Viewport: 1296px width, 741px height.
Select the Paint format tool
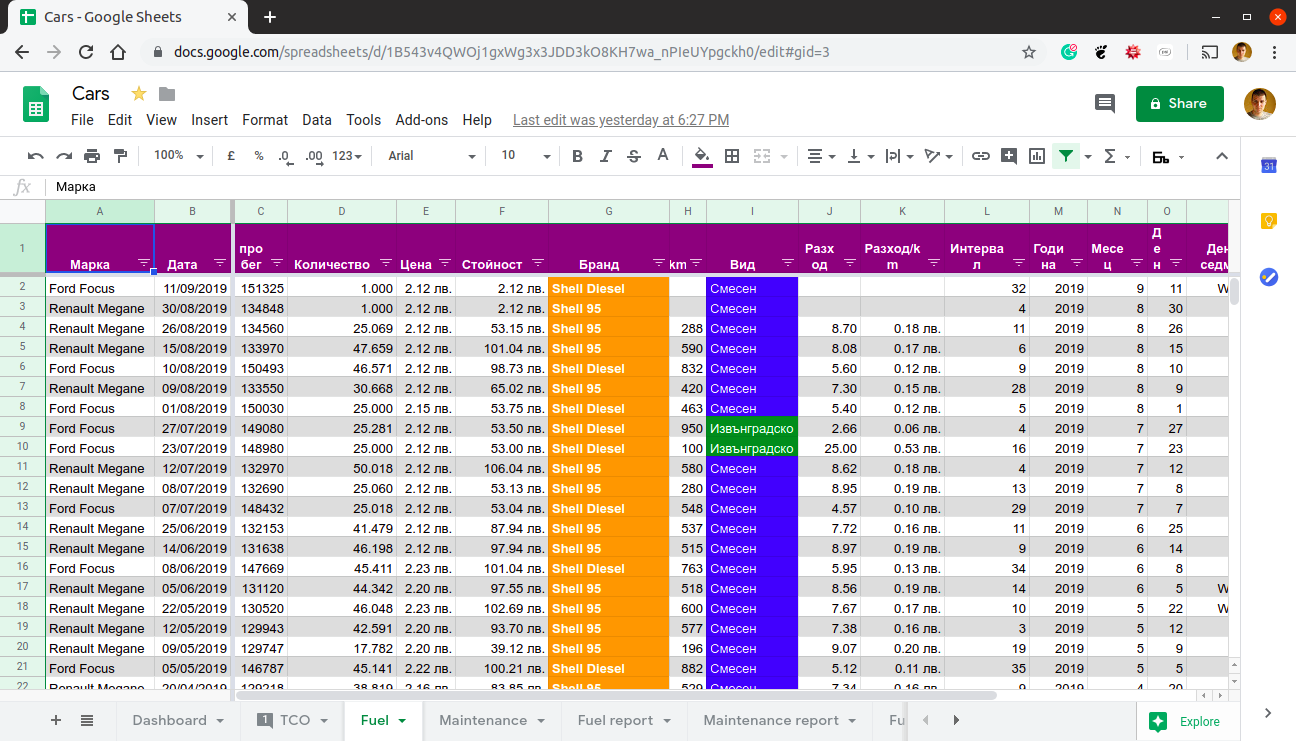click(121, 156)
